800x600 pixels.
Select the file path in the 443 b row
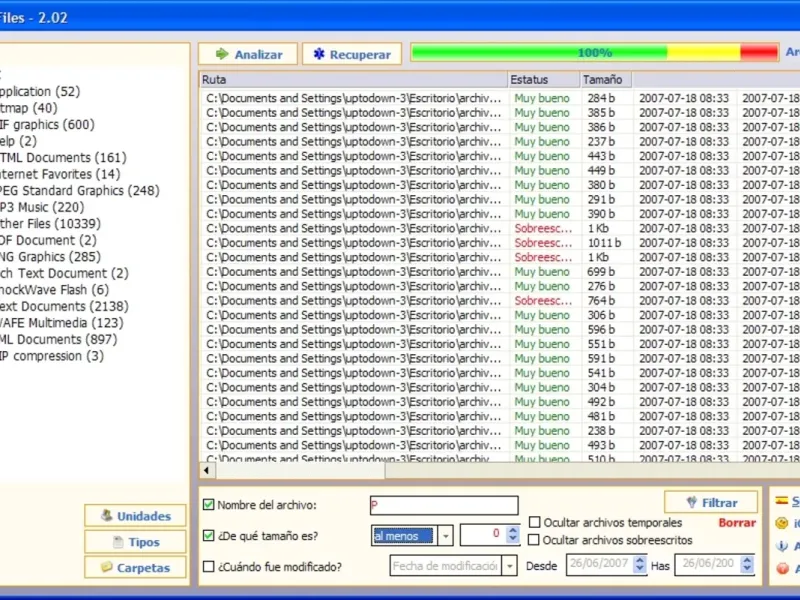(354, 156)
